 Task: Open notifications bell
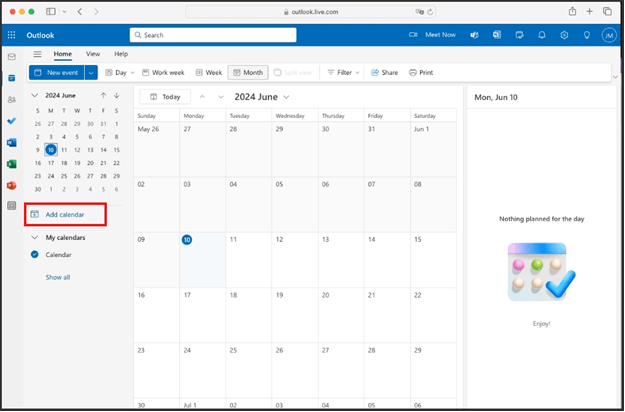point(542,35)
